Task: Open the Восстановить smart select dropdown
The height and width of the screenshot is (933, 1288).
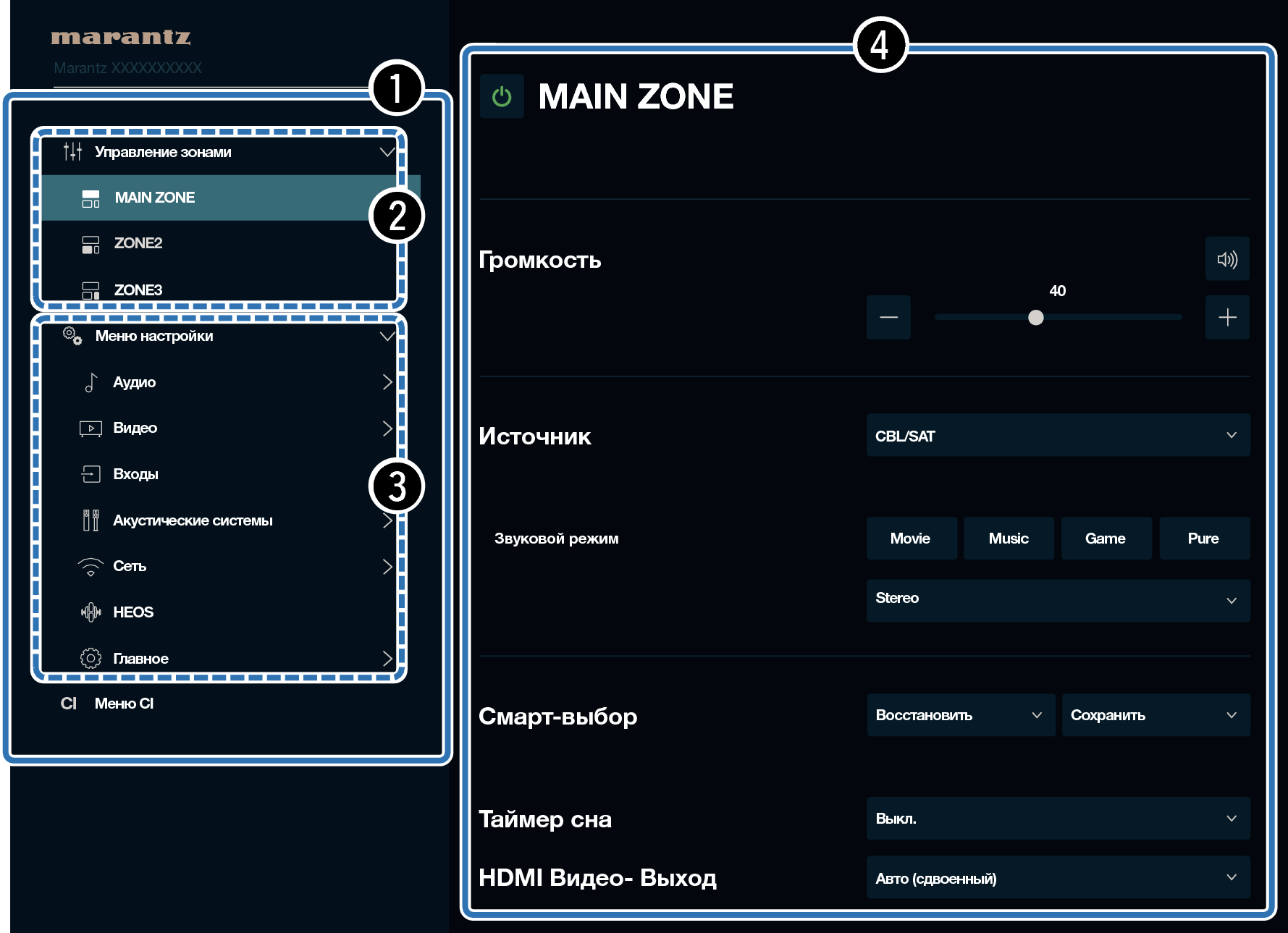Action: coord(960,715)
